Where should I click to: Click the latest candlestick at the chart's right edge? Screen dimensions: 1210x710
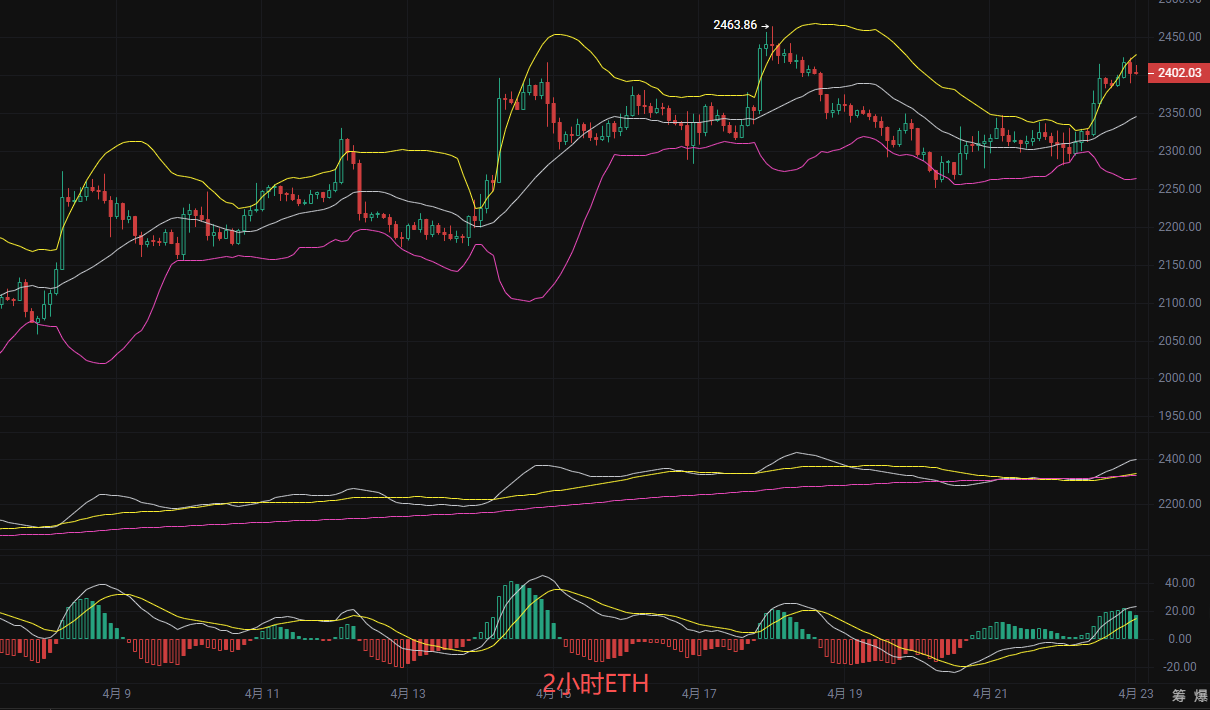1136,70
